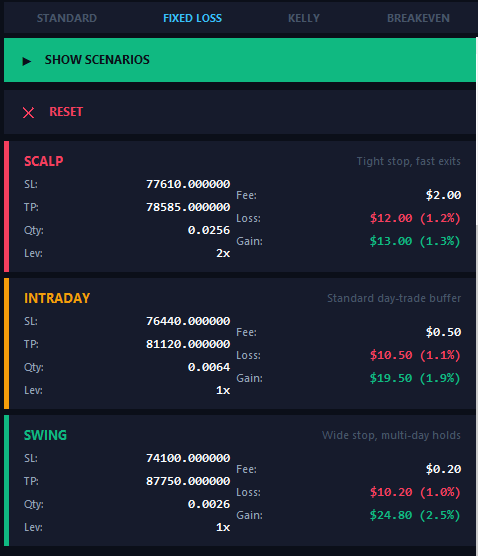Open the KELLY tab
This screenshot has height=556, width=478.
(x=304, y=18)
